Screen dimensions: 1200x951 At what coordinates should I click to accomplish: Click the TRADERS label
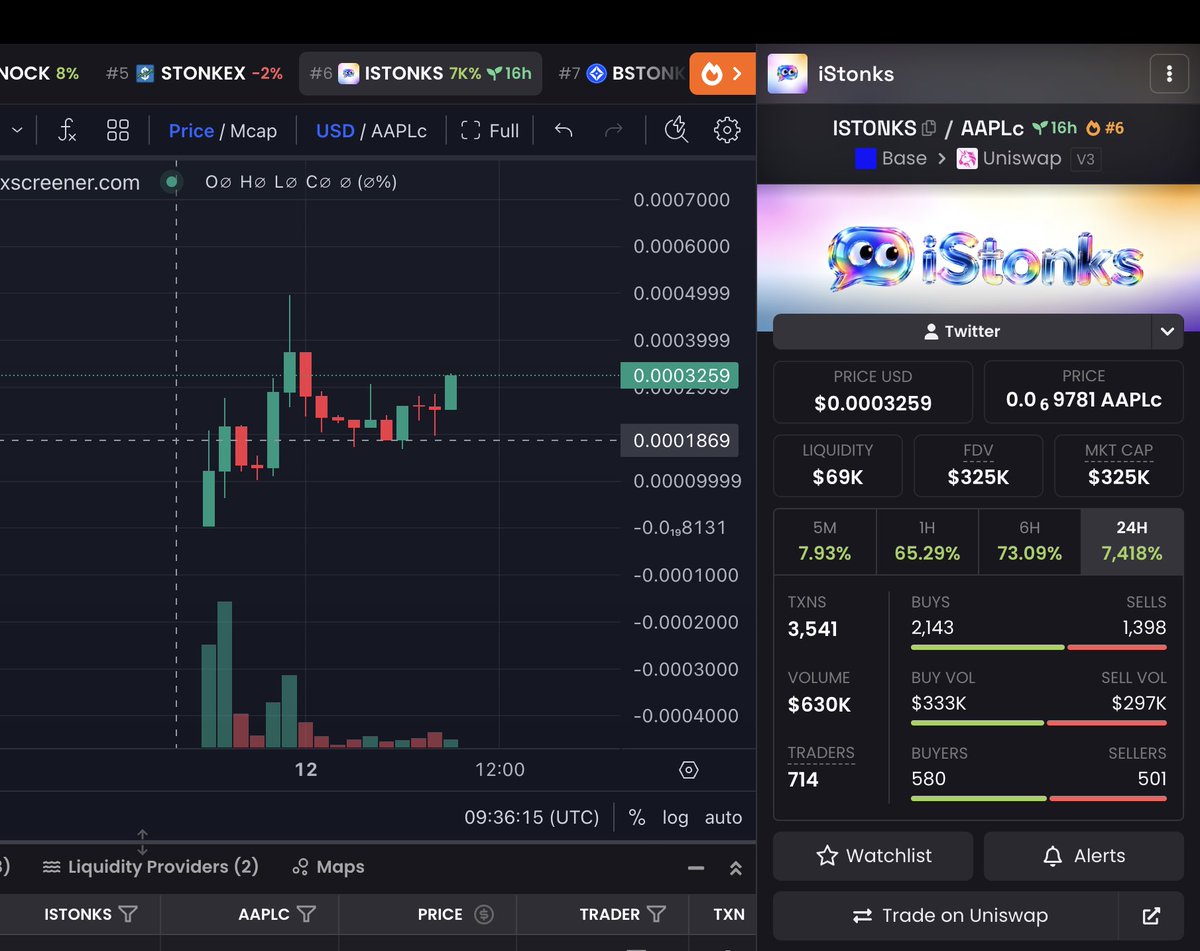[x=821, y=753]
